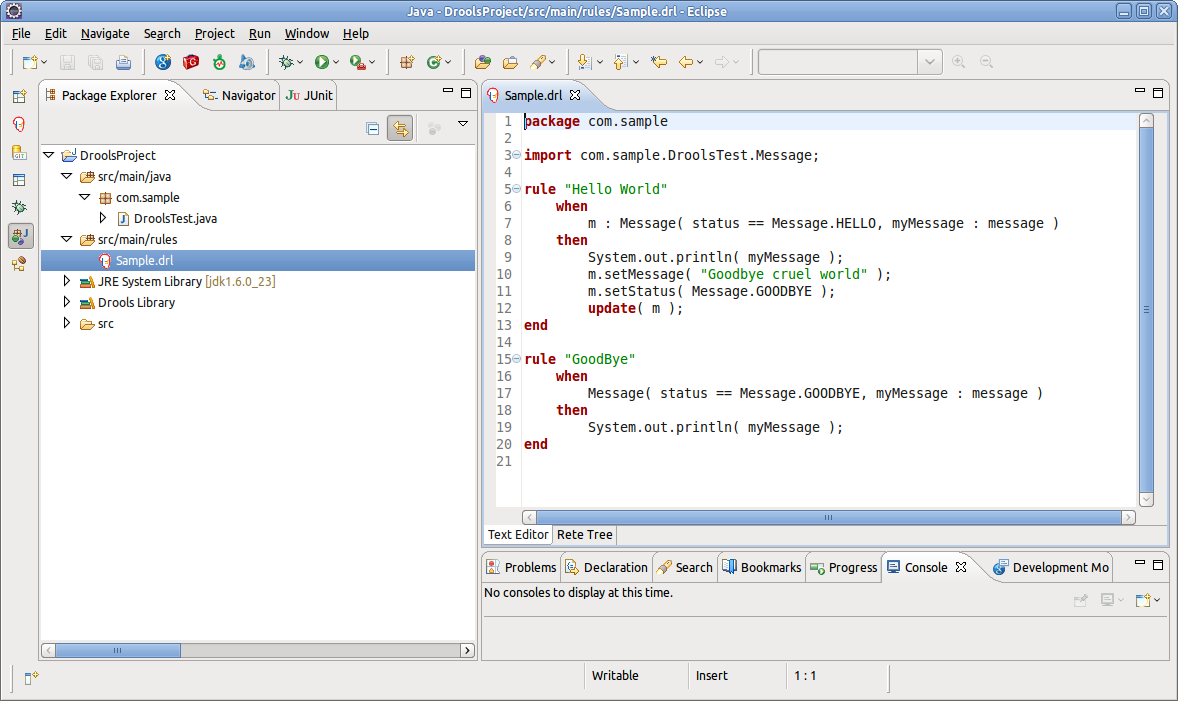Click the Print icon in the toolbar
The image size is (1178, 701).
pos(123,62)
